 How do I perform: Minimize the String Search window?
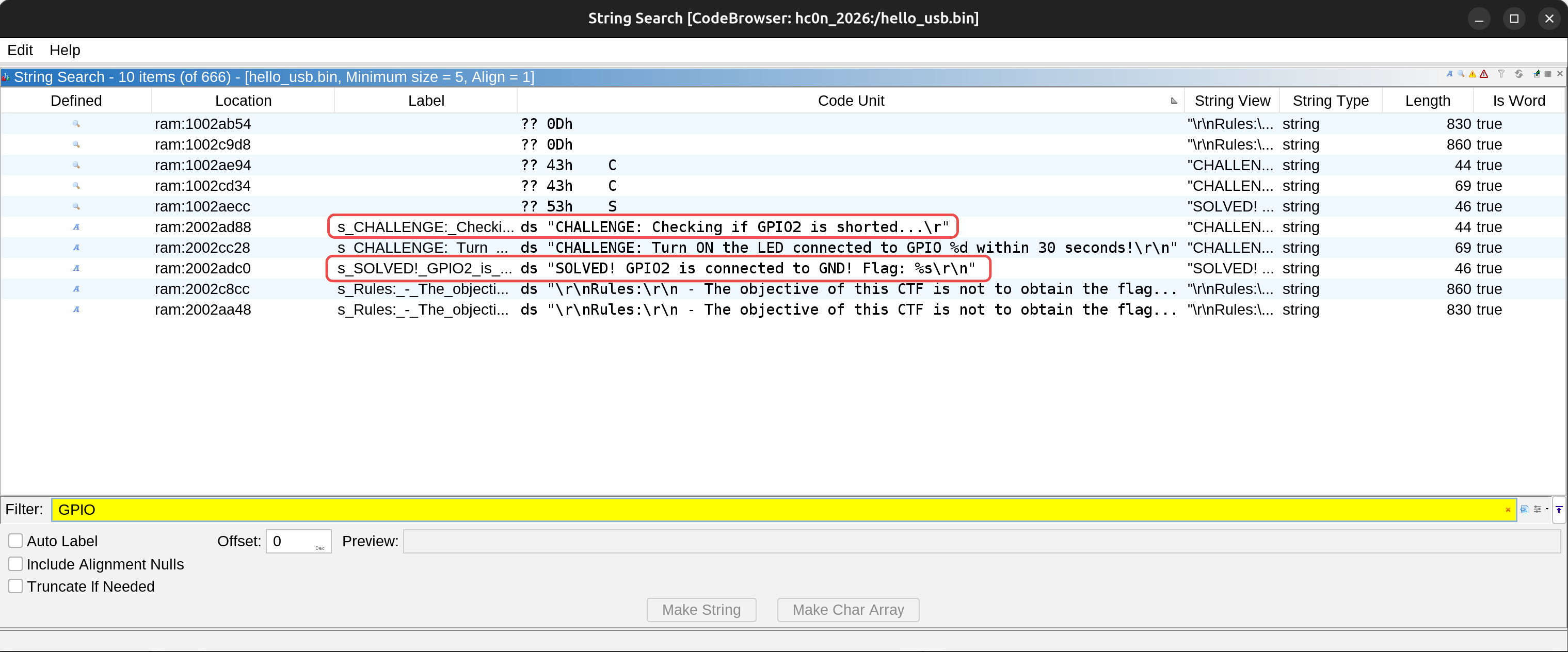pyautogui.click(x=1479, y=19)
